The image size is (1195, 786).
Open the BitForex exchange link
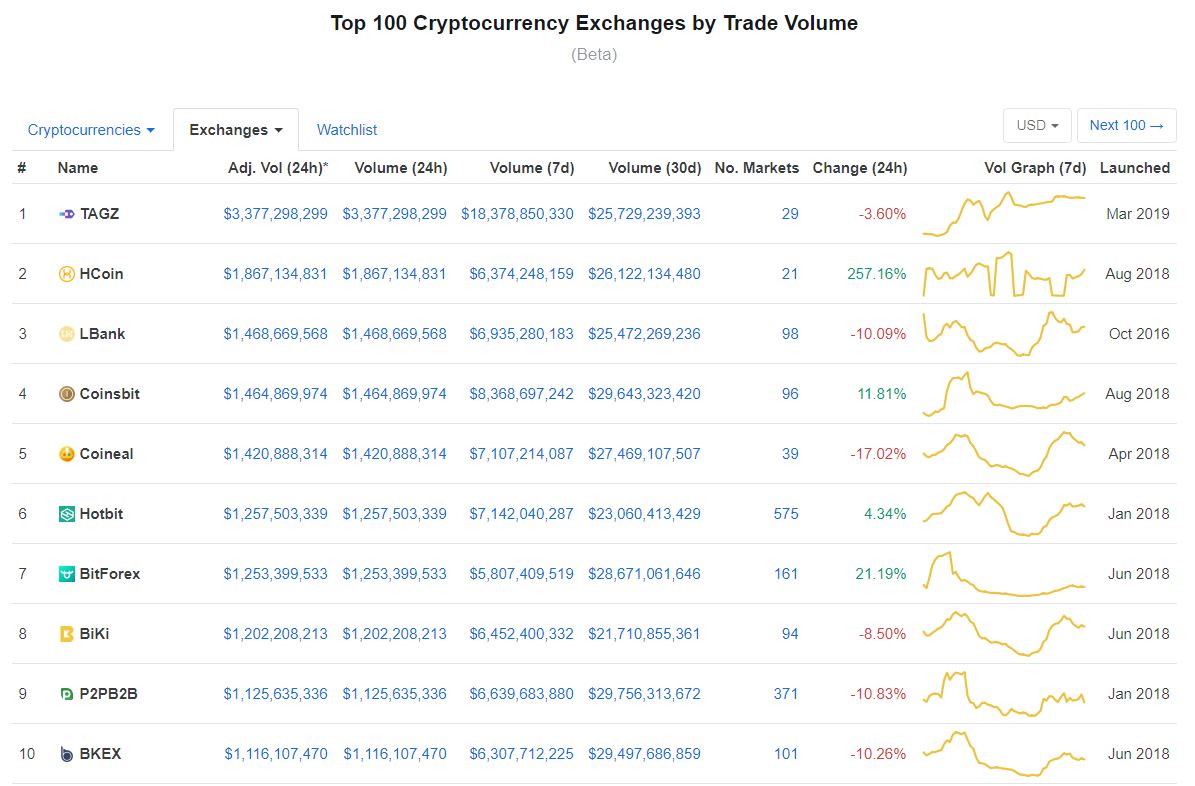pyautogui.click(x=110, y=574)
